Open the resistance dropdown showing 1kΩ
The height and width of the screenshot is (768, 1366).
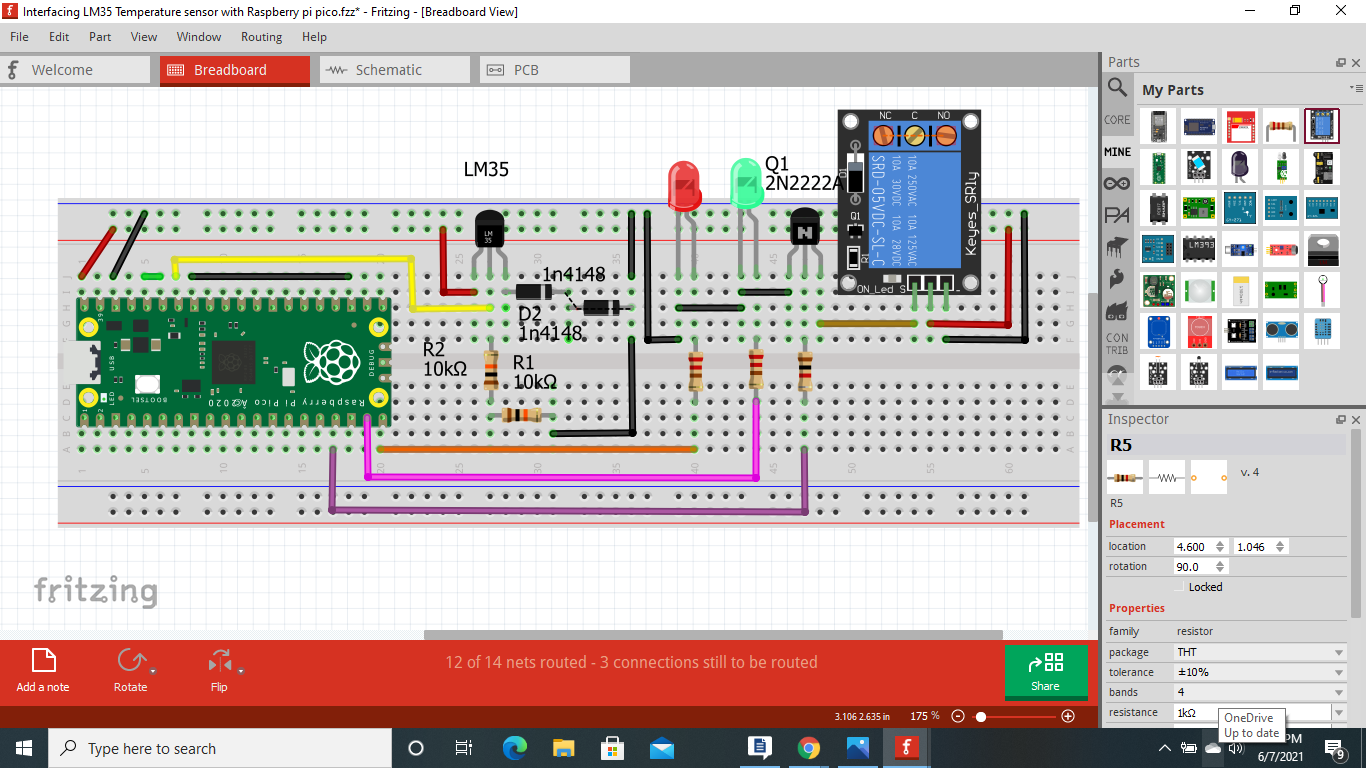(x=1340, y=712)
